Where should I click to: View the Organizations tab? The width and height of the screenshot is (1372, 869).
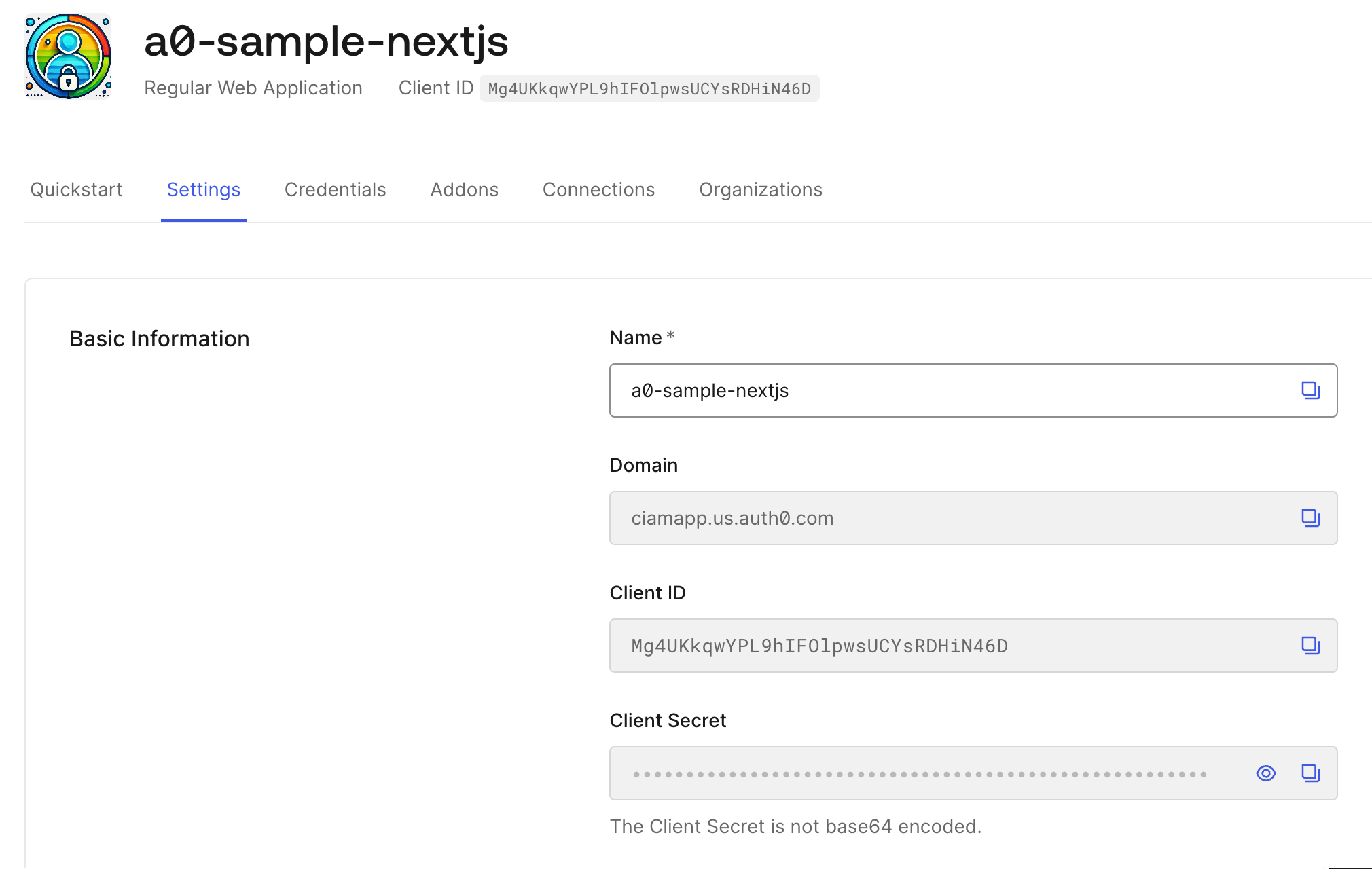click(760, 189)
